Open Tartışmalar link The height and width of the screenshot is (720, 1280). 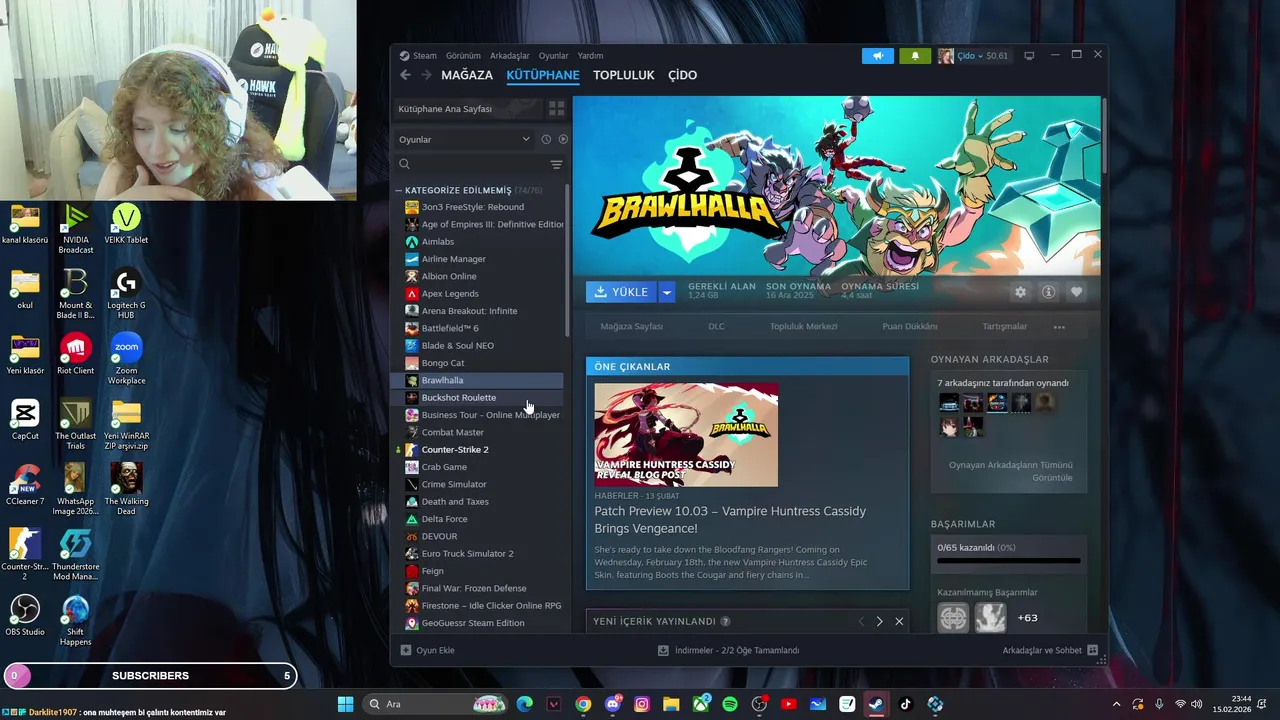pyautogui.click(x=1005, y=327)
